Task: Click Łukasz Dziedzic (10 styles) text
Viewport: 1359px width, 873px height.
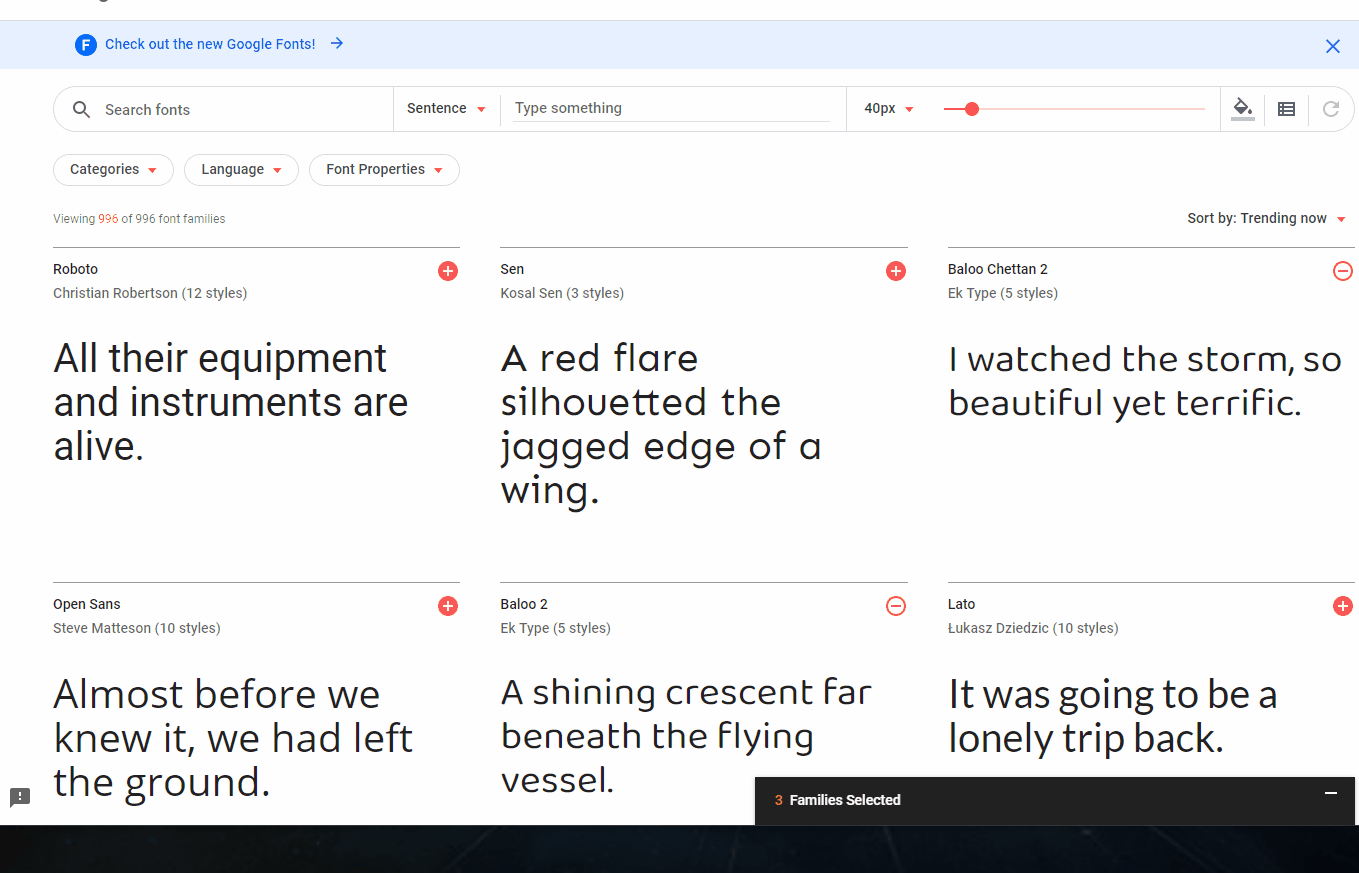Action: click(1033, 628)
